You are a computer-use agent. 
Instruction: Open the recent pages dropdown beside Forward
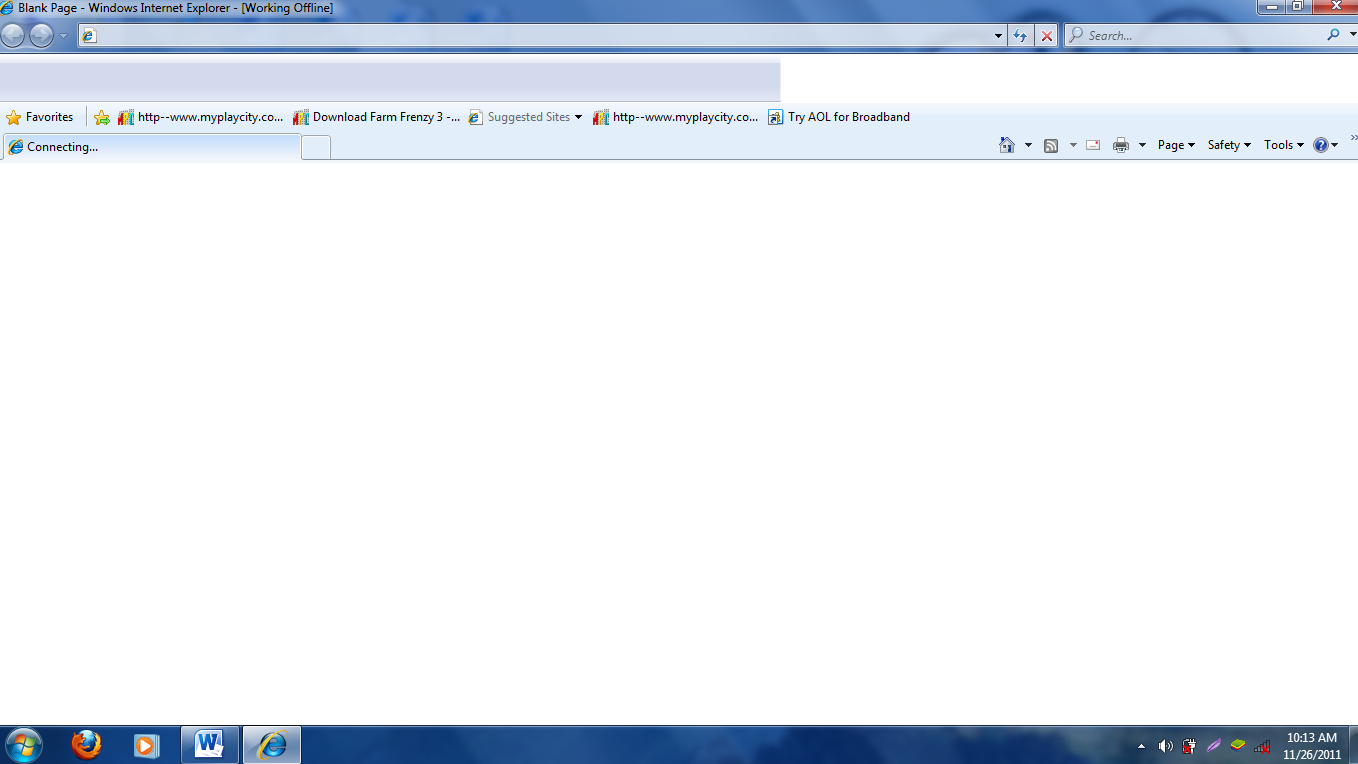tap(64, 36)
